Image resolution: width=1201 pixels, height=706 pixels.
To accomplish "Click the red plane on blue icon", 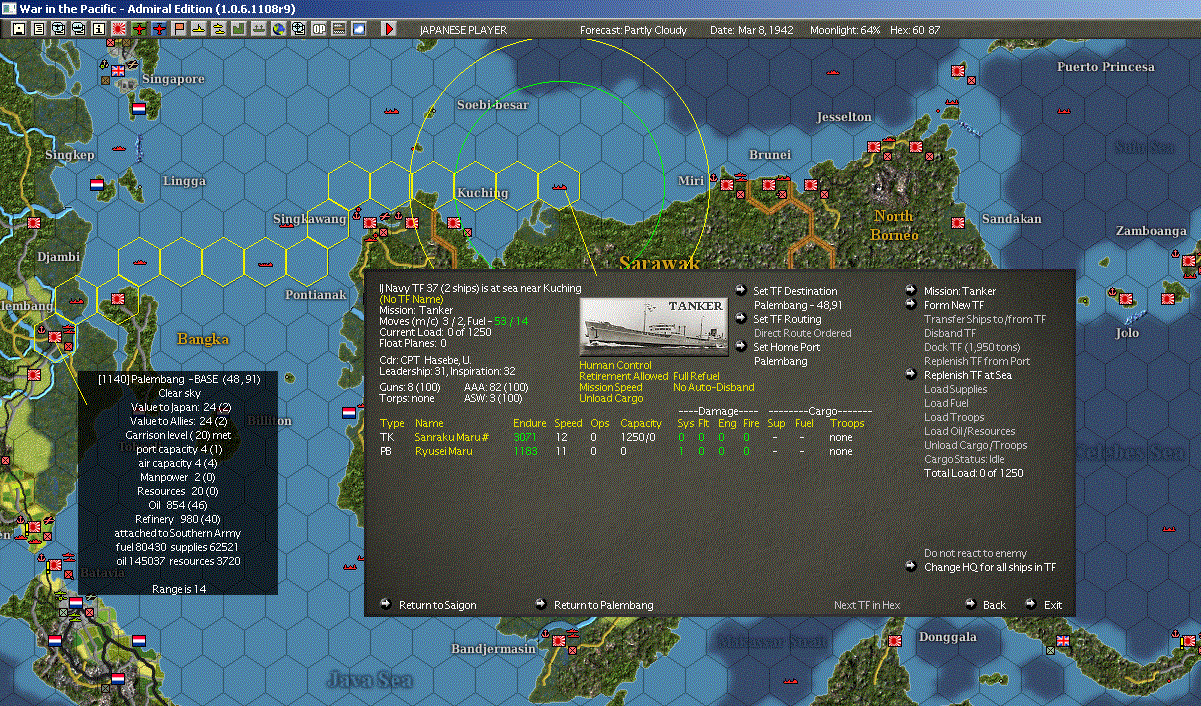I will tap(160, 29).
